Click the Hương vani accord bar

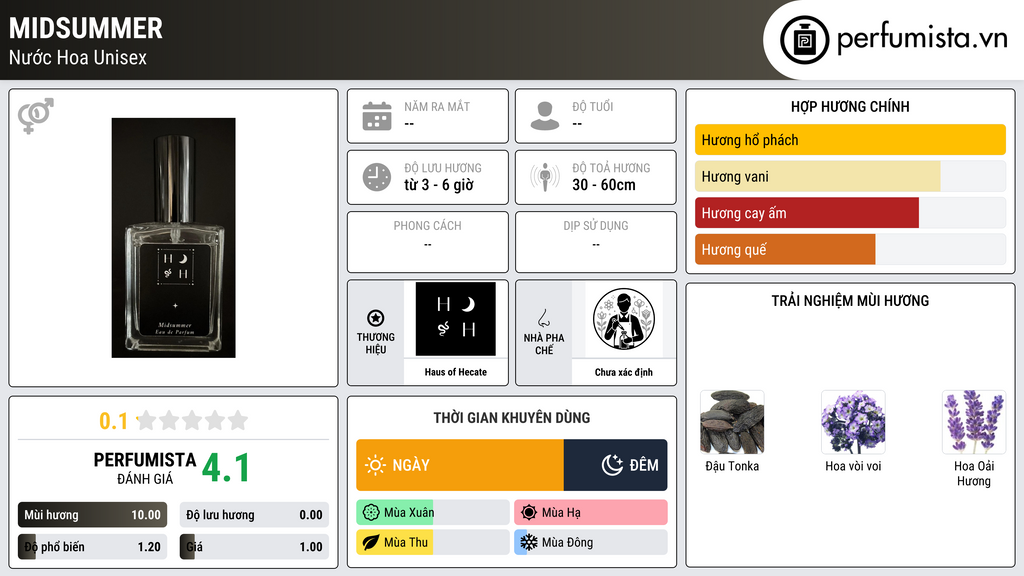850,176
